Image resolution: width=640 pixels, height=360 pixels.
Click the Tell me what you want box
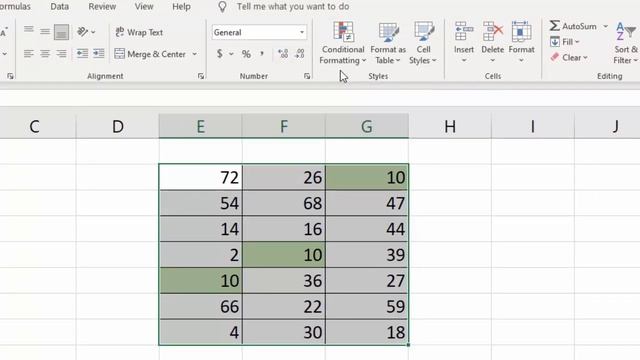tap(293, 7)
